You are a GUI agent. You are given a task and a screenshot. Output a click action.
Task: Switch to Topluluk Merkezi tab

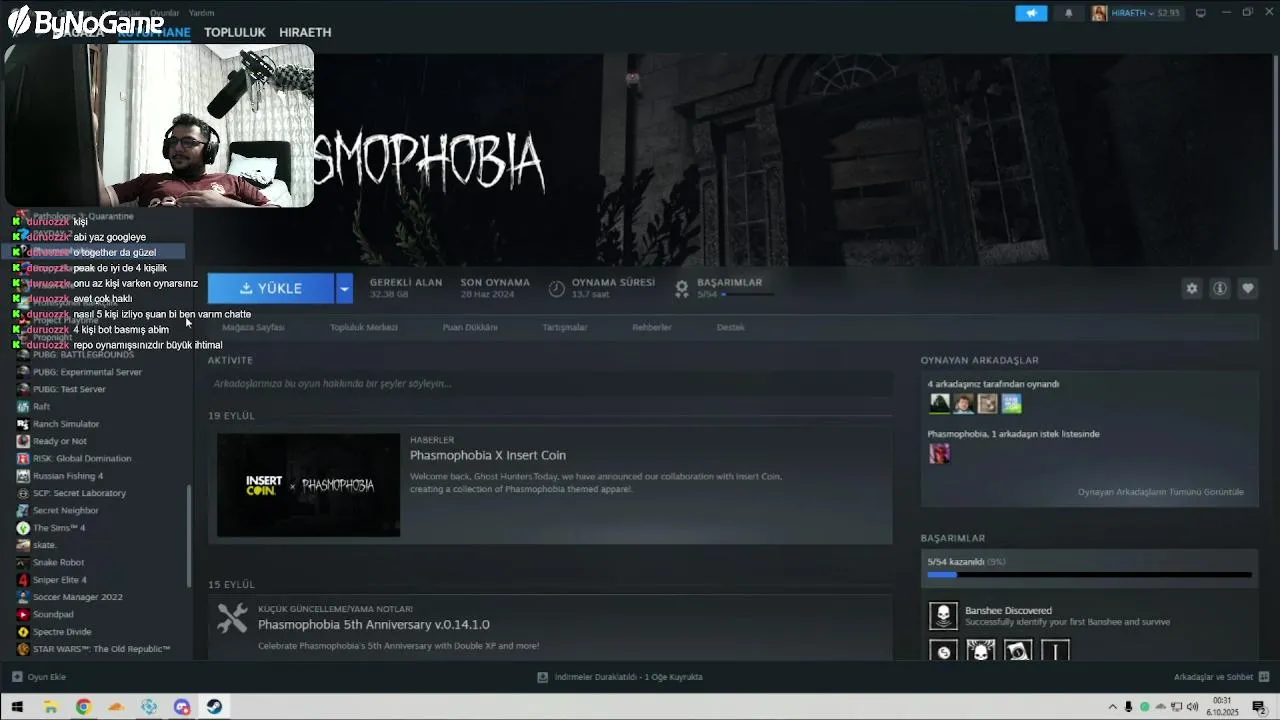click(364, 327)
